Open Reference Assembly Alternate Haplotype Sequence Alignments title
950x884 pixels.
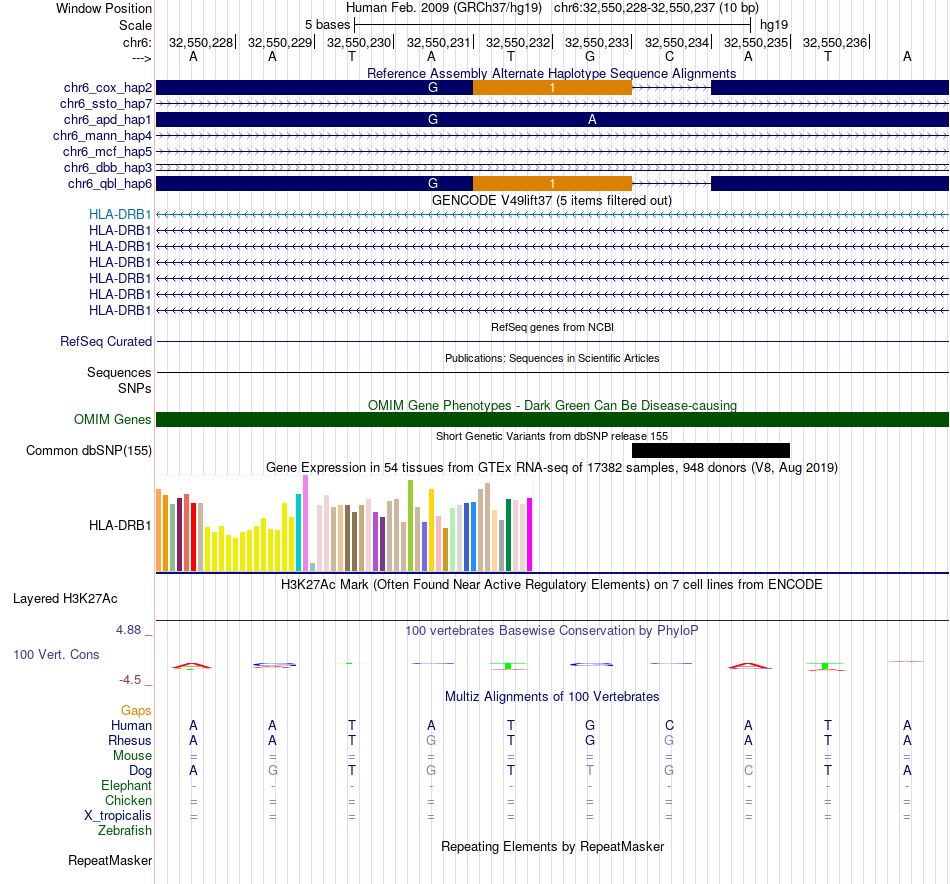point(551,73)
